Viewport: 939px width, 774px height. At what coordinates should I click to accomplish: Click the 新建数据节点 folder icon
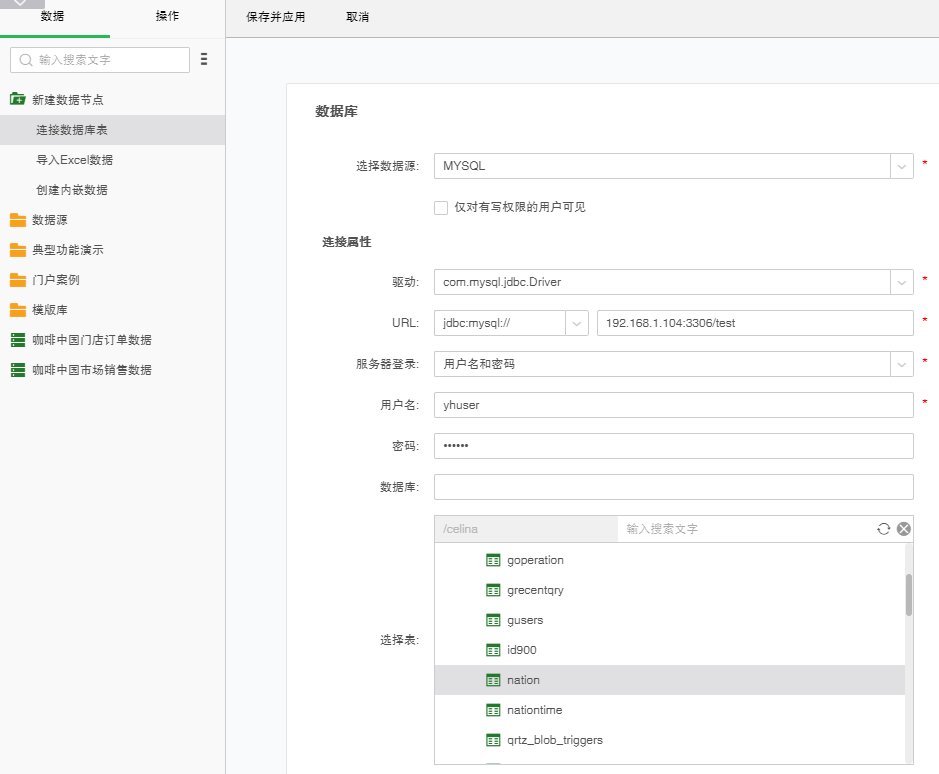17,100
